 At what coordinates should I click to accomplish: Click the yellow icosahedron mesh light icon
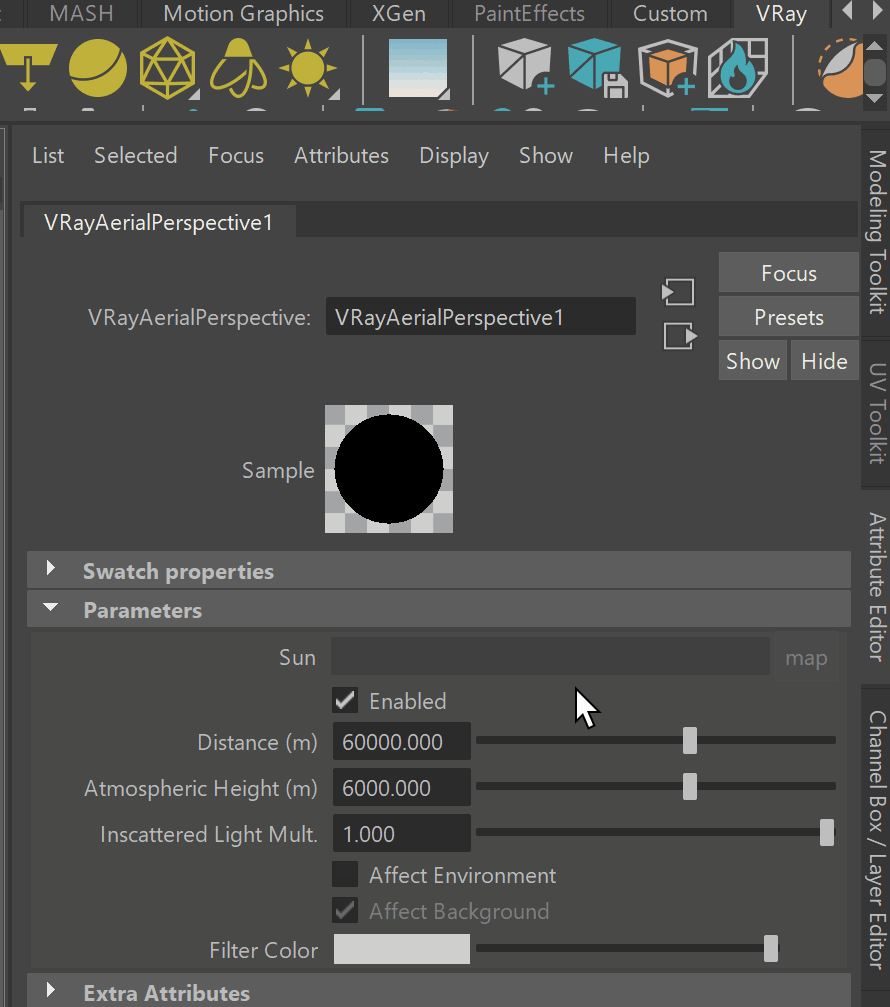tap(167, 68)
